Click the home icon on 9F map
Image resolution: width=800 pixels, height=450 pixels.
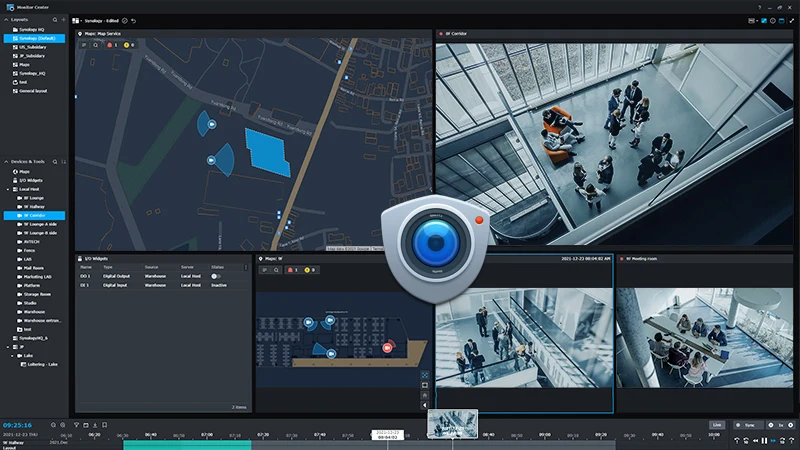point(424,395)
